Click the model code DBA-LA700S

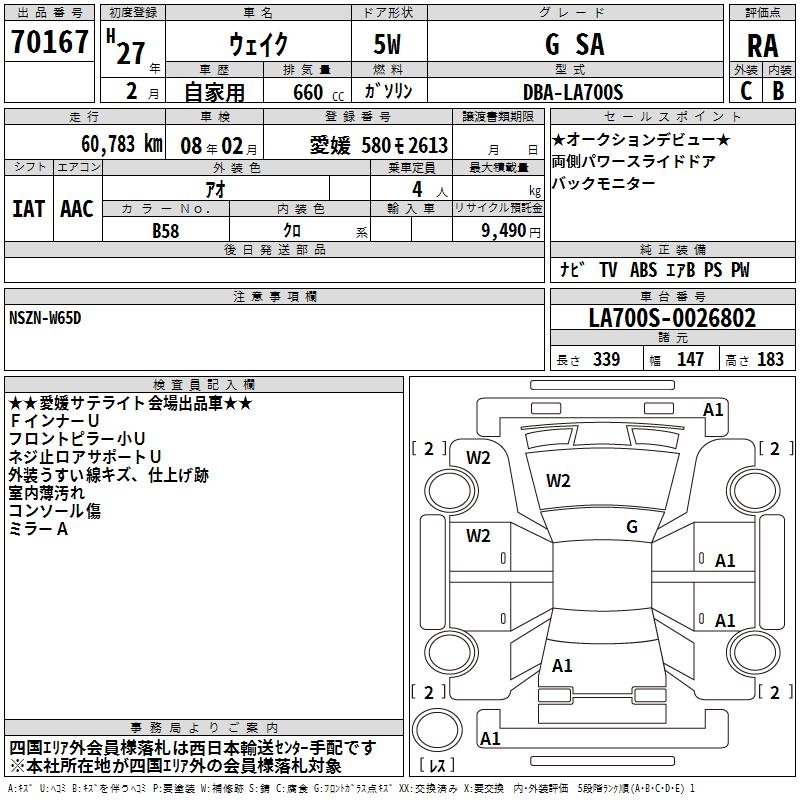tap(573, 92)
